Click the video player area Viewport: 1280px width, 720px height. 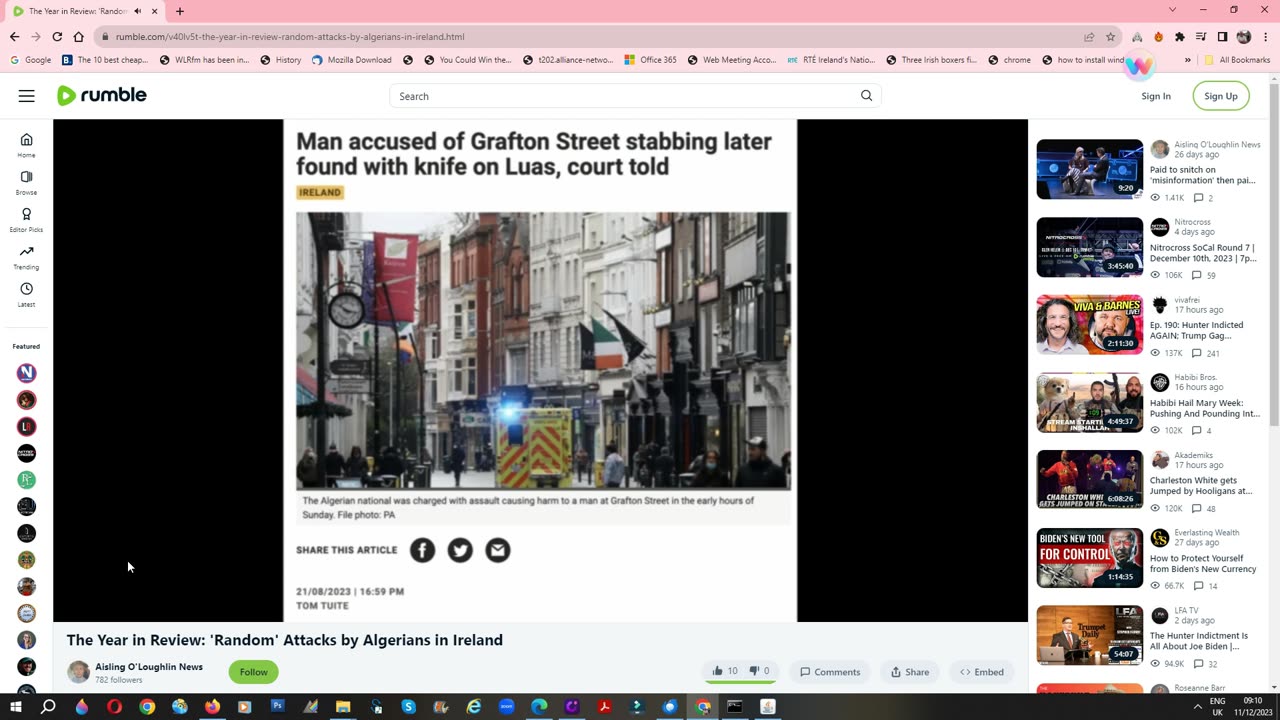pyautogui.click(x=540, y=370)
